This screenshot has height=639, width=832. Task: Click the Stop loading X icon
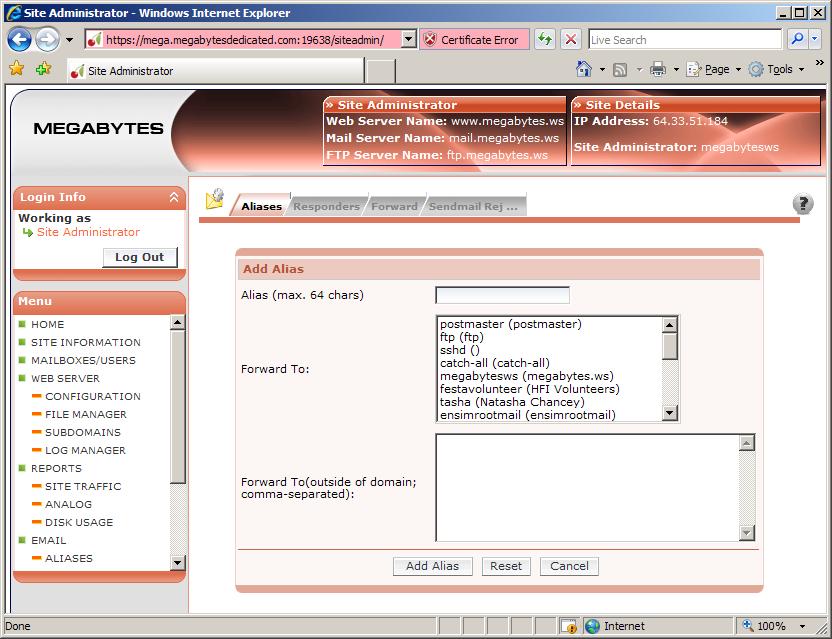pyautogui.click(x=571, y=40)
